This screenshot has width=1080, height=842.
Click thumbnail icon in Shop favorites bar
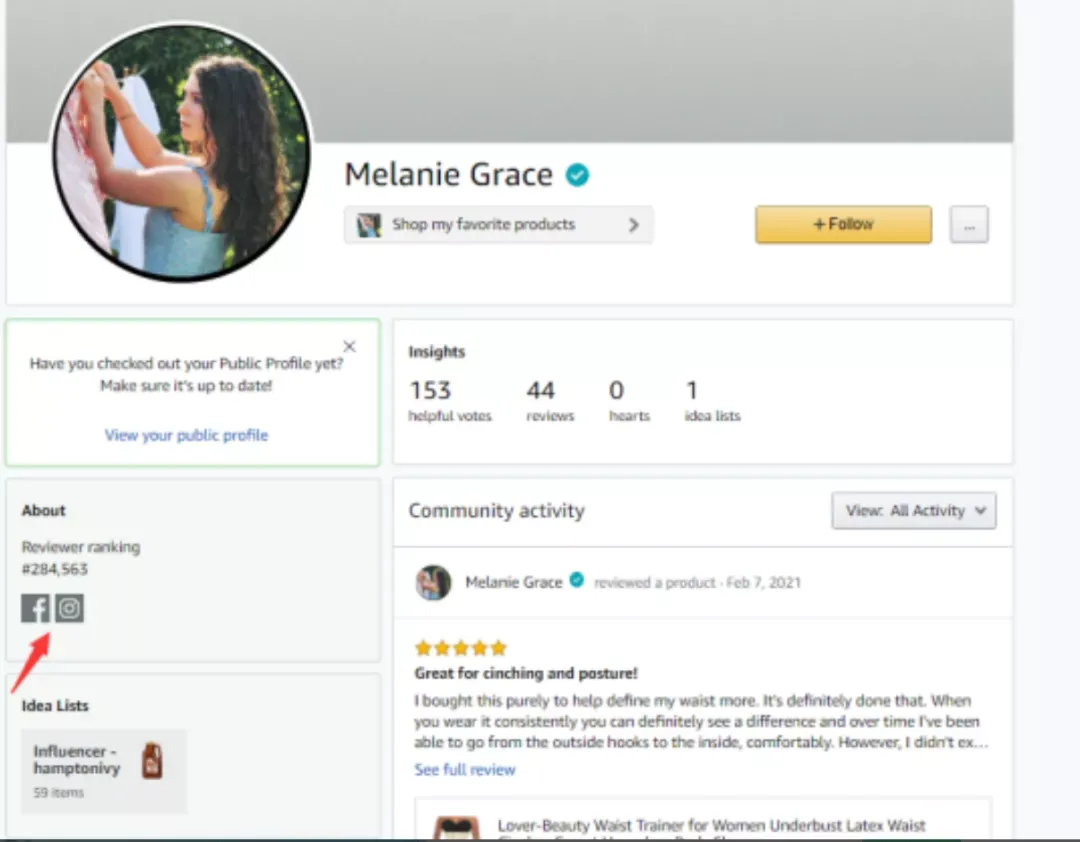pyautogui.click(x=368, y=225)
